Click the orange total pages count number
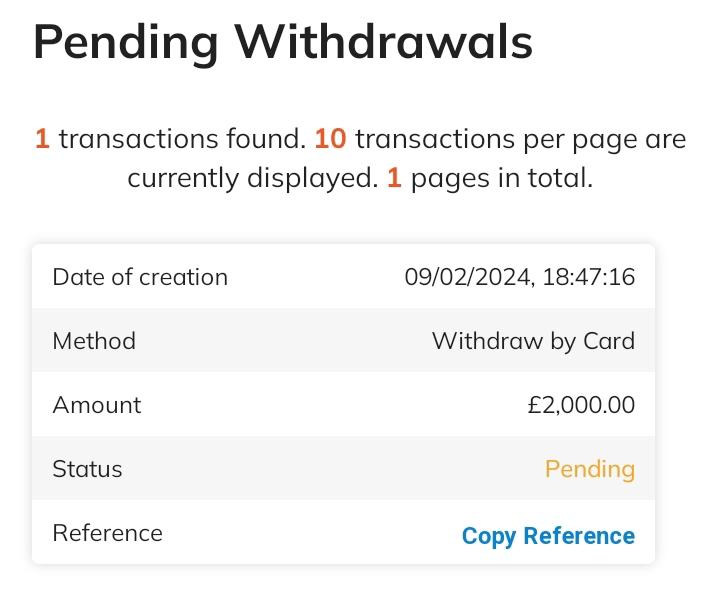The width and height of the screenshot is (714, 593). pos(394,179)
